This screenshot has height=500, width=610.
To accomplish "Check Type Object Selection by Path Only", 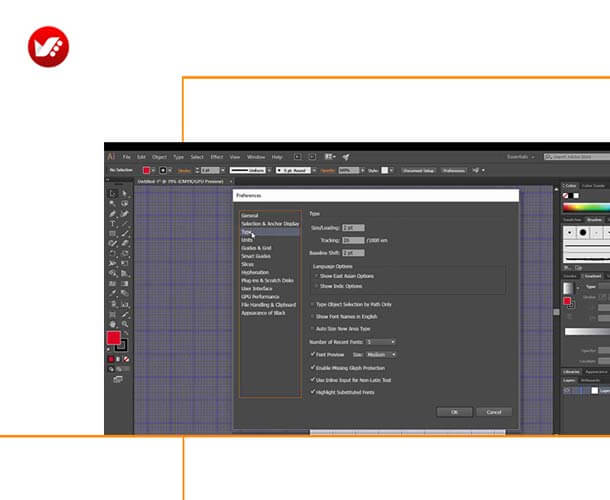I will point(312,304).
